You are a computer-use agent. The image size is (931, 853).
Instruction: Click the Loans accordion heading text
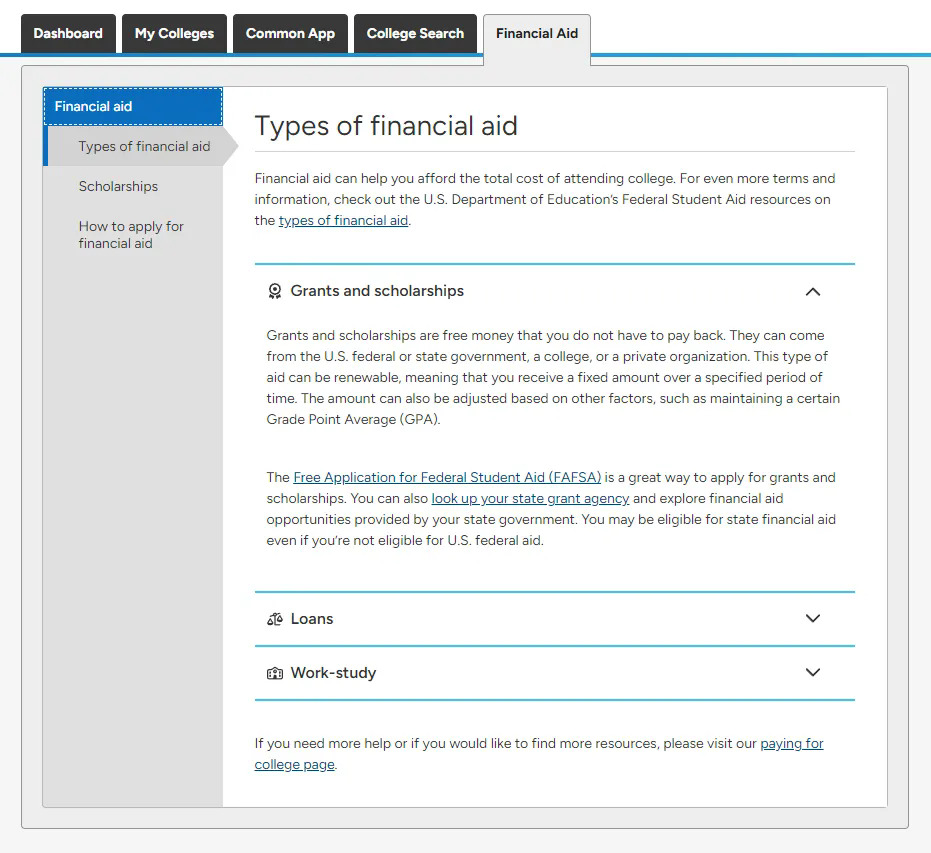[312, 619]
